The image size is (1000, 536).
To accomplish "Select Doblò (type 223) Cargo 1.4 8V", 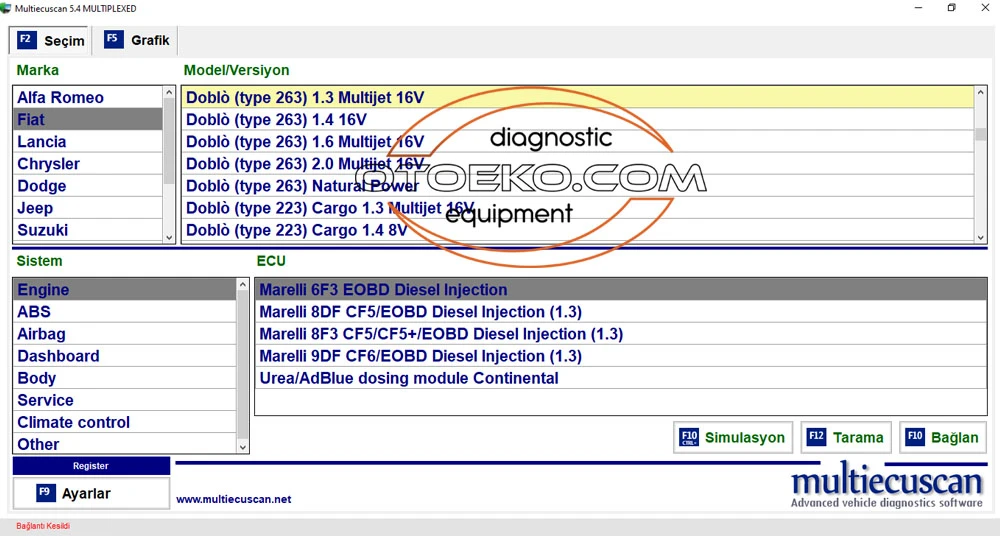I will (x=578, y=230).
